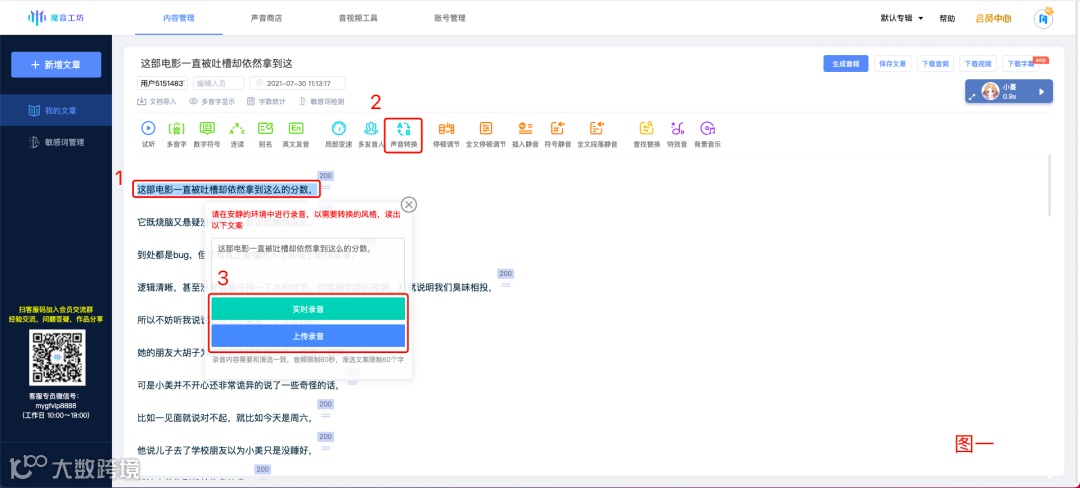Click the 下载视频 button
The height and width of the screenshot is (488, 1080).
979,63
